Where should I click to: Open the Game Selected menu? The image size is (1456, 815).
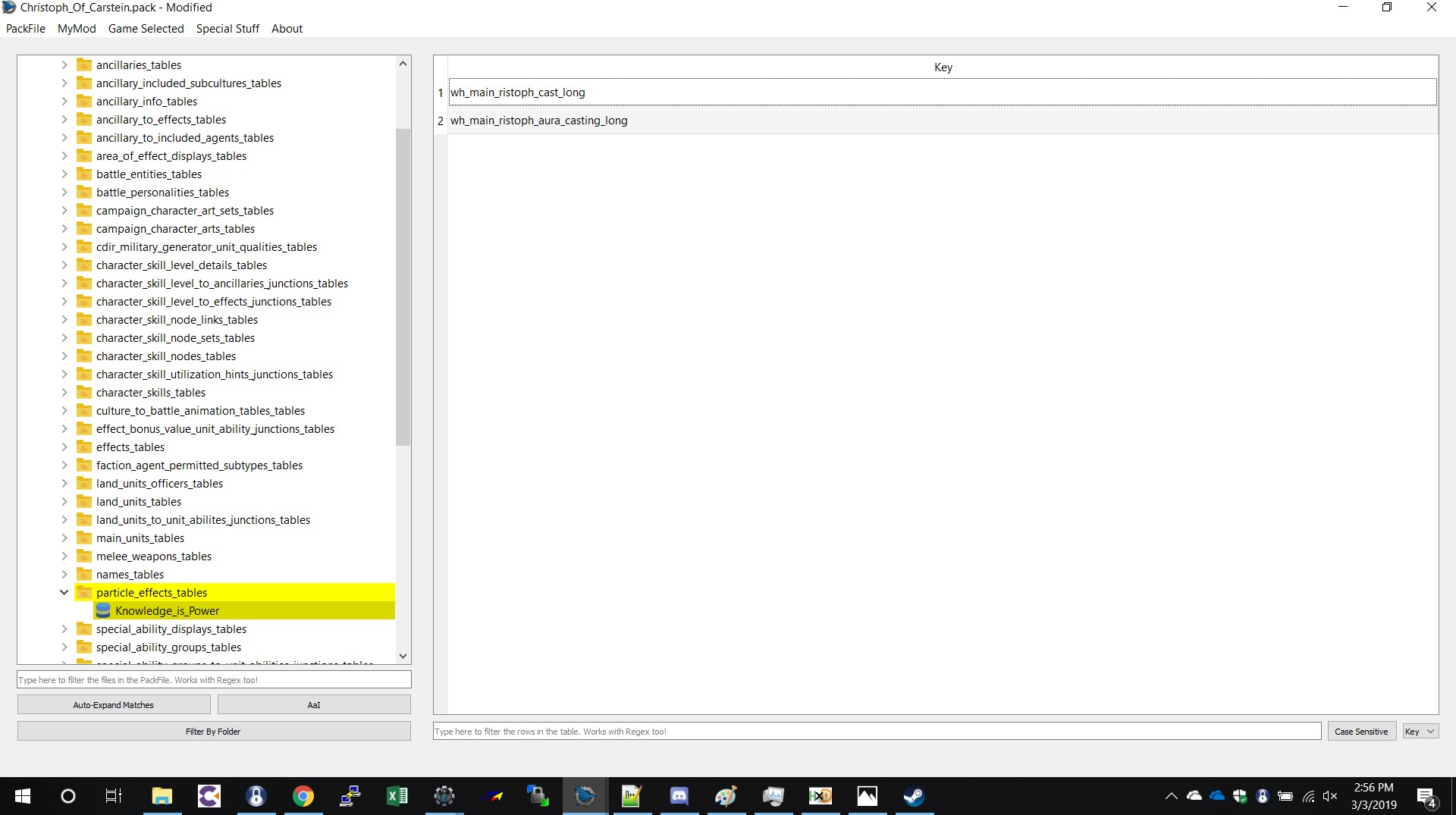pyautogui.click(x=146, y=28)
